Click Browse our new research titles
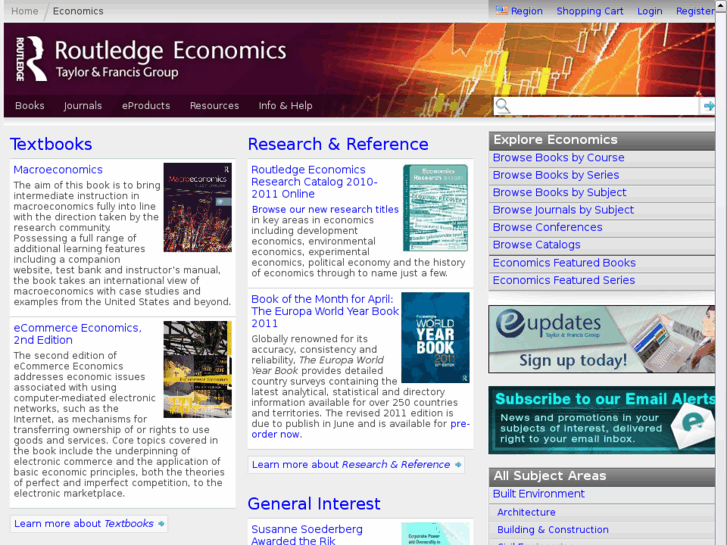Image resolution: width=727 pixels, height=545 pixels. coord(325,209)
